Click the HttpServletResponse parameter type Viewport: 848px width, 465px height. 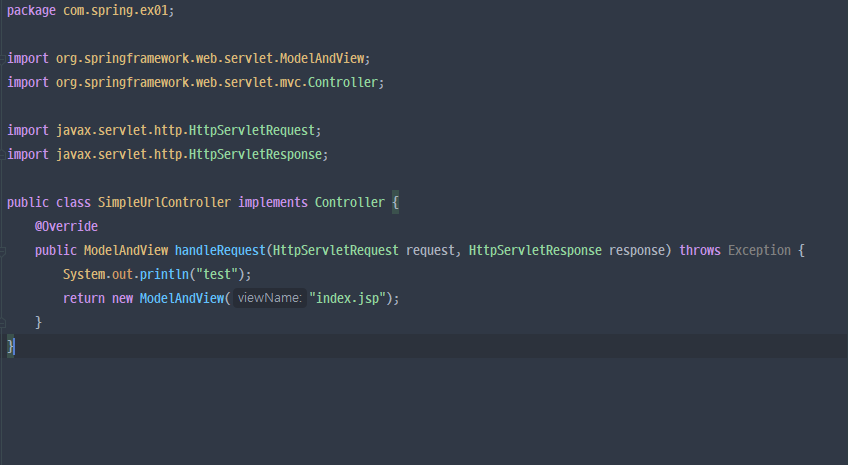(x=535, y=250)
